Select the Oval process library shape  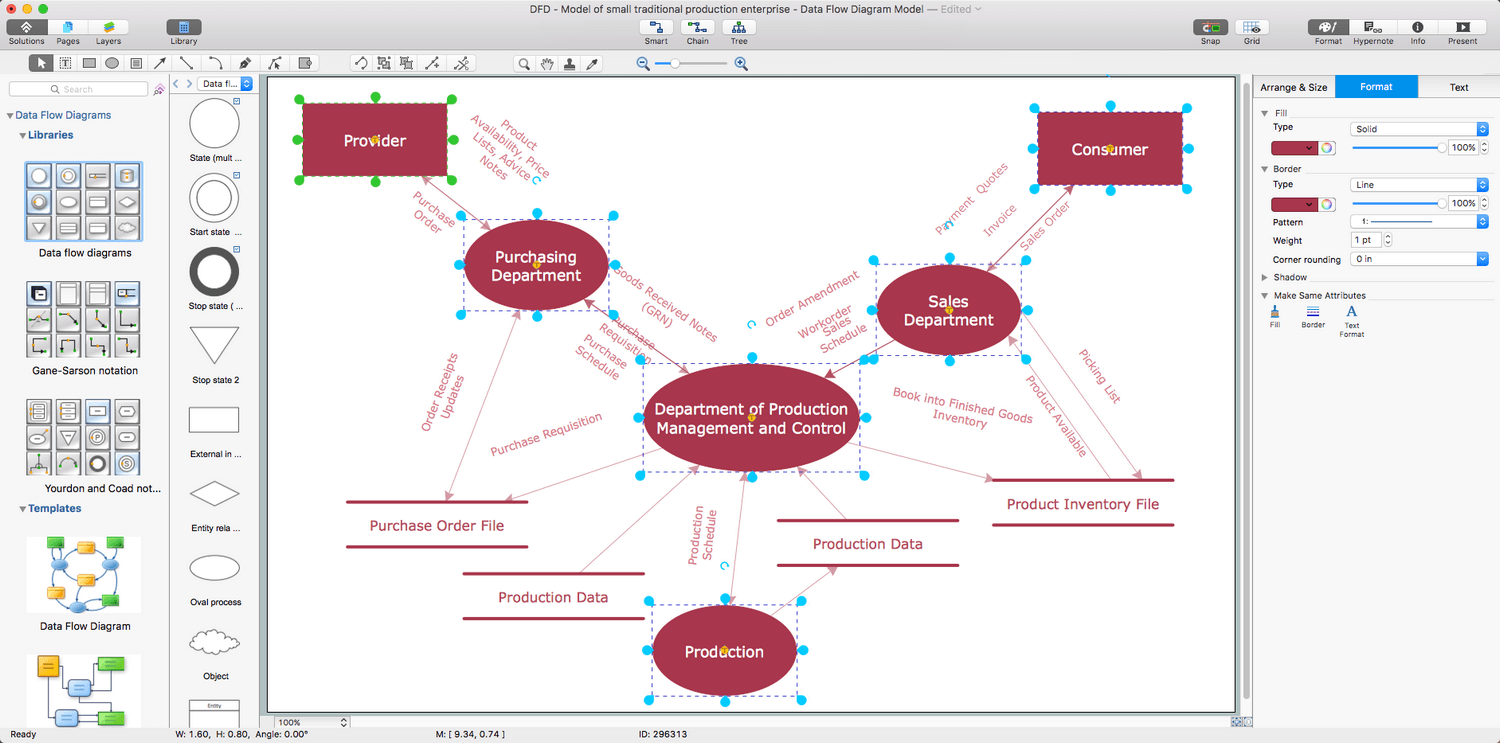point(214,568)
